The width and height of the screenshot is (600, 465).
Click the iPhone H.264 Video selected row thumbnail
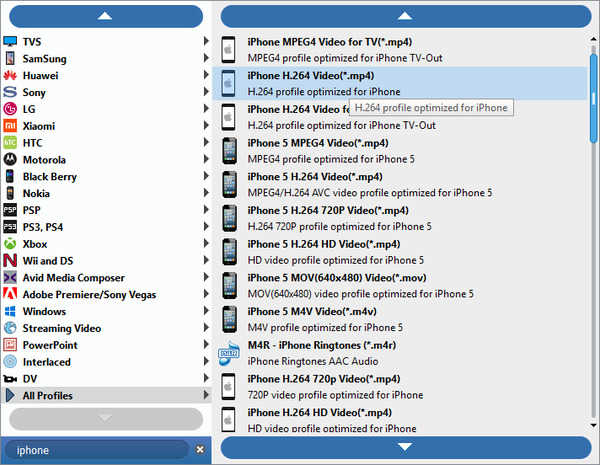click(229, 83)
